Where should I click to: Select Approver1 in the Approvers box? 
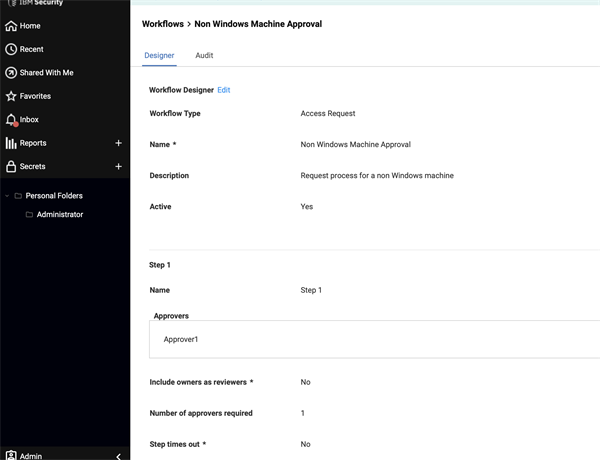click(181, 339)
